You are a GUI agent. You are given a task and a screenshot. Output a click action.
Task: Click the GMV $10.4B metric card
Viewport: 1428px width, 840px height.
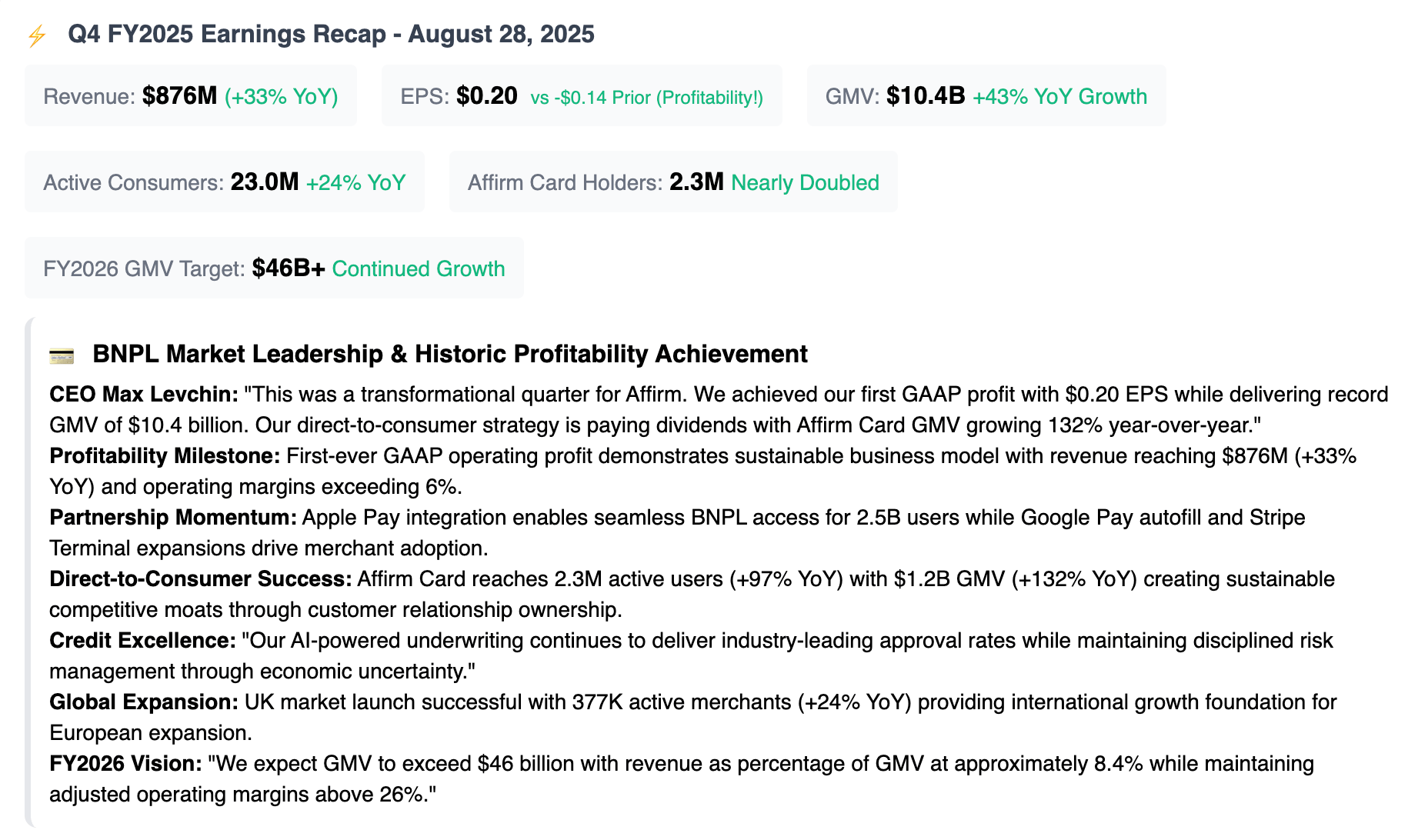coord(986,96)
